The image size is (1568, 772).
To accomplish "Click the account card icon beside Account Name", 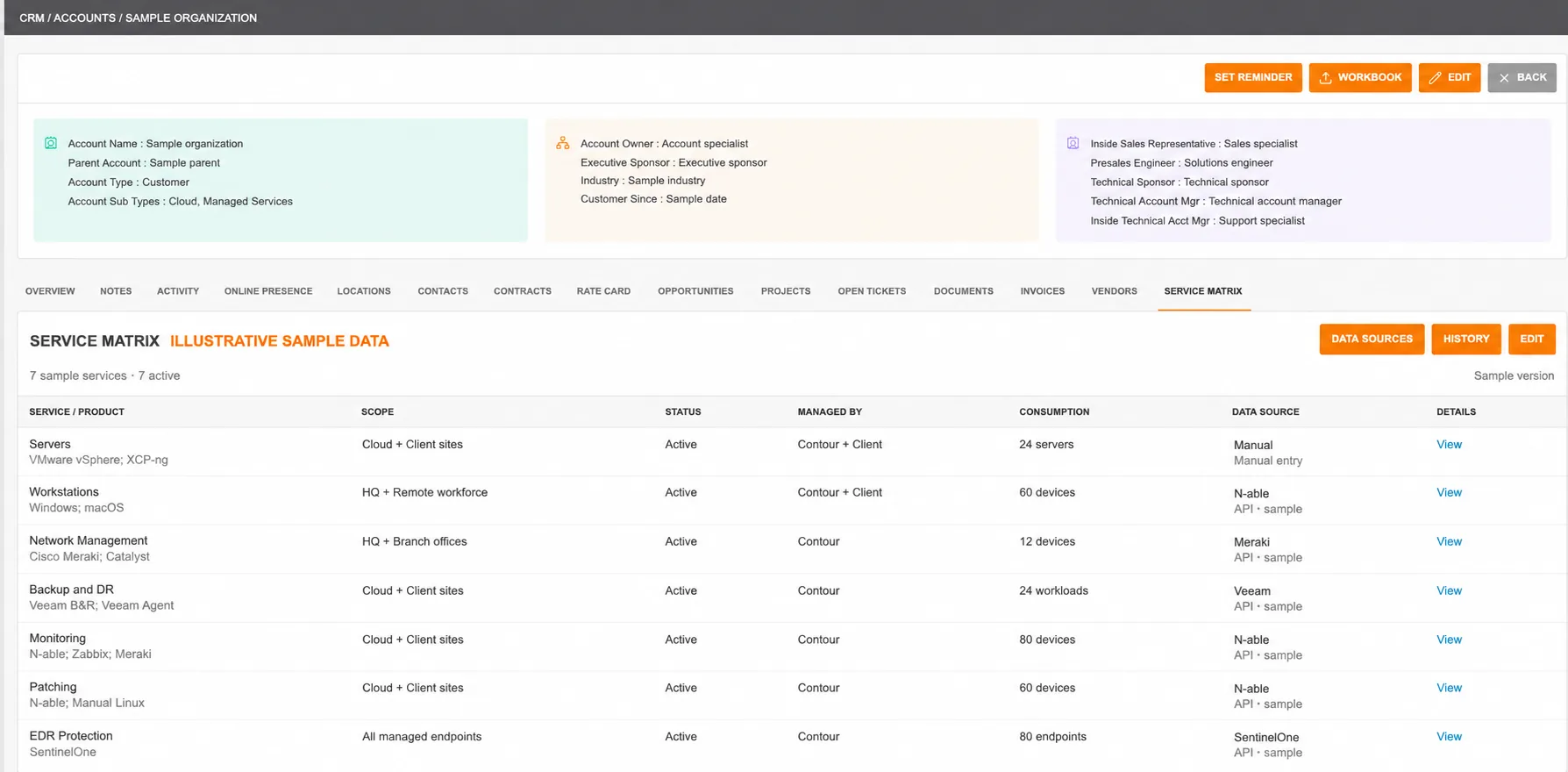I will pyautogui.click(x=51, y=143).
